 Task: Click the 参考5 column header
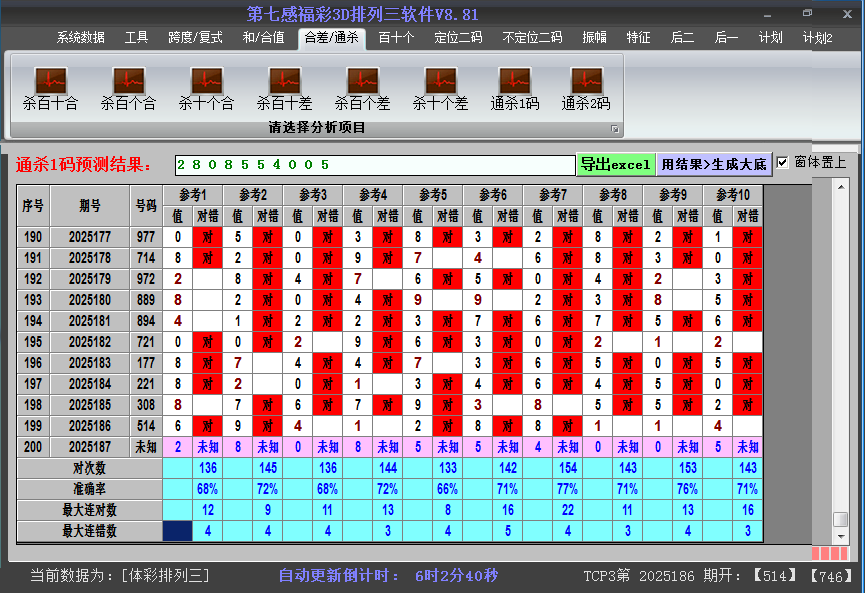point(433,195)
